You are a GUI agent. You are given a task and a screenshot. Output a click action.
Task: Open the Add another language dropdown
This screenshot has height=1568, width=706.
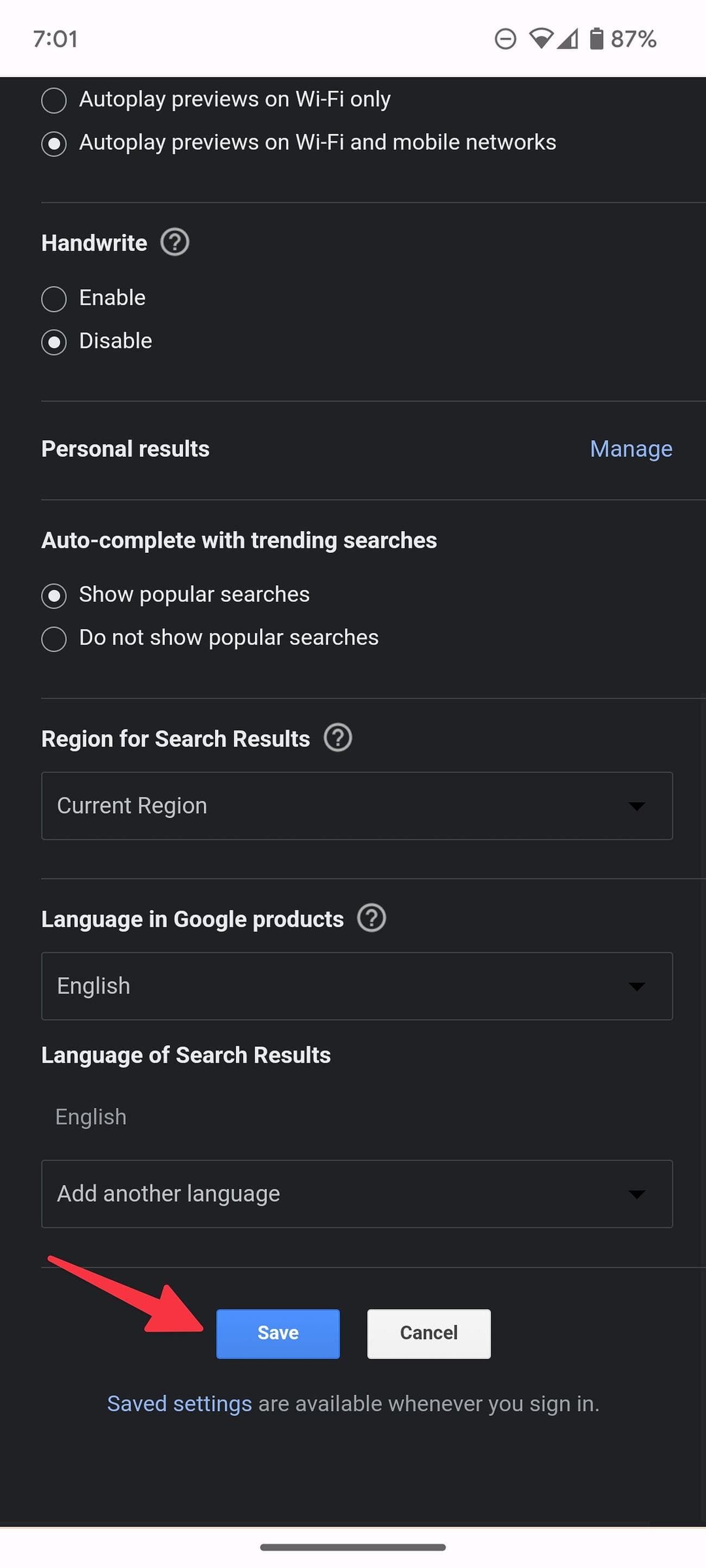pos(356,1194)
